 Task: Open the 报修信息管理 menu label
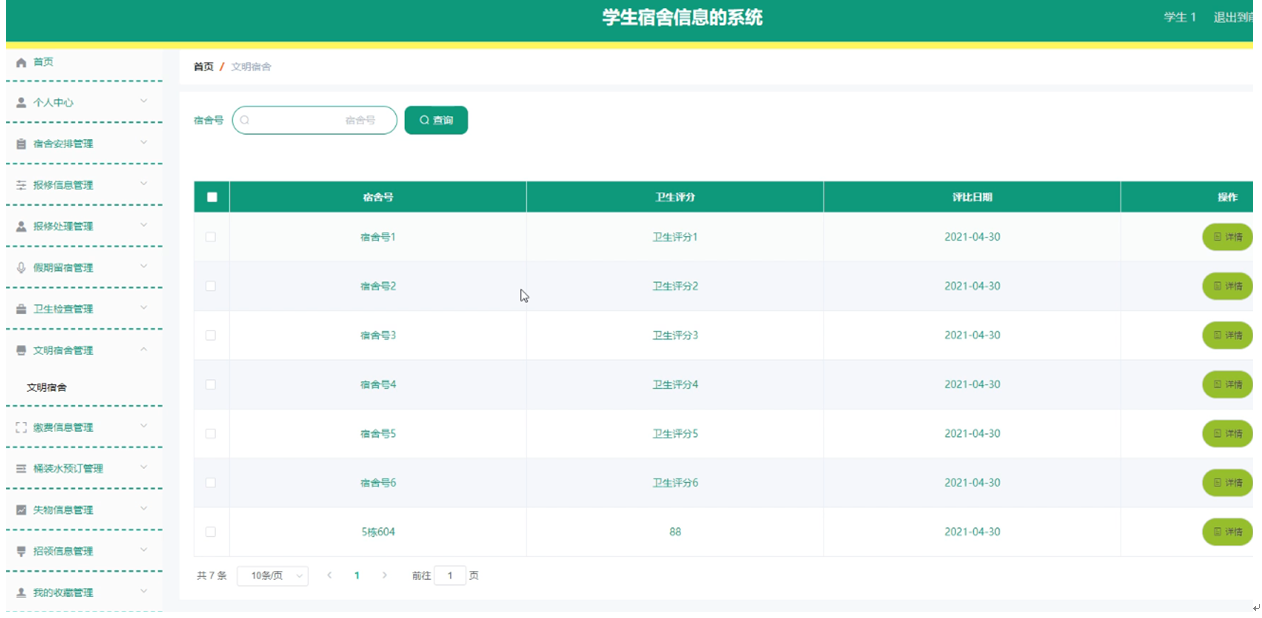(63, 185)
